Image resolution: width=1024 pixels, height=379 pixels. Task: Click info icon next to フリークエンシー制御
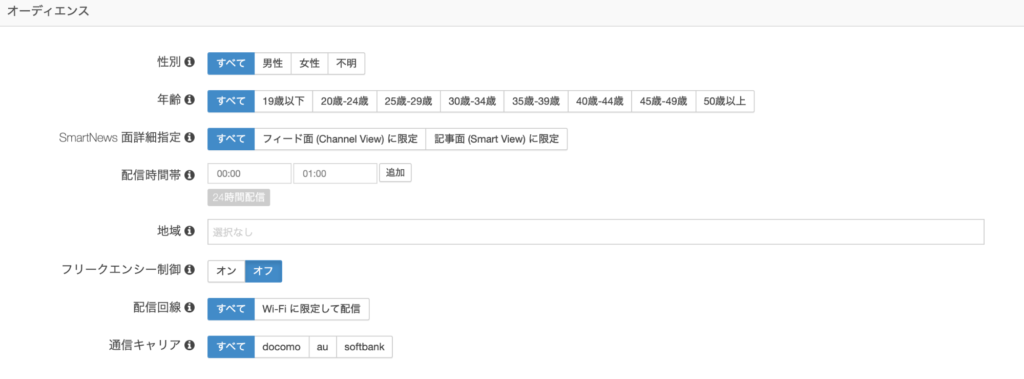[189, 269]
